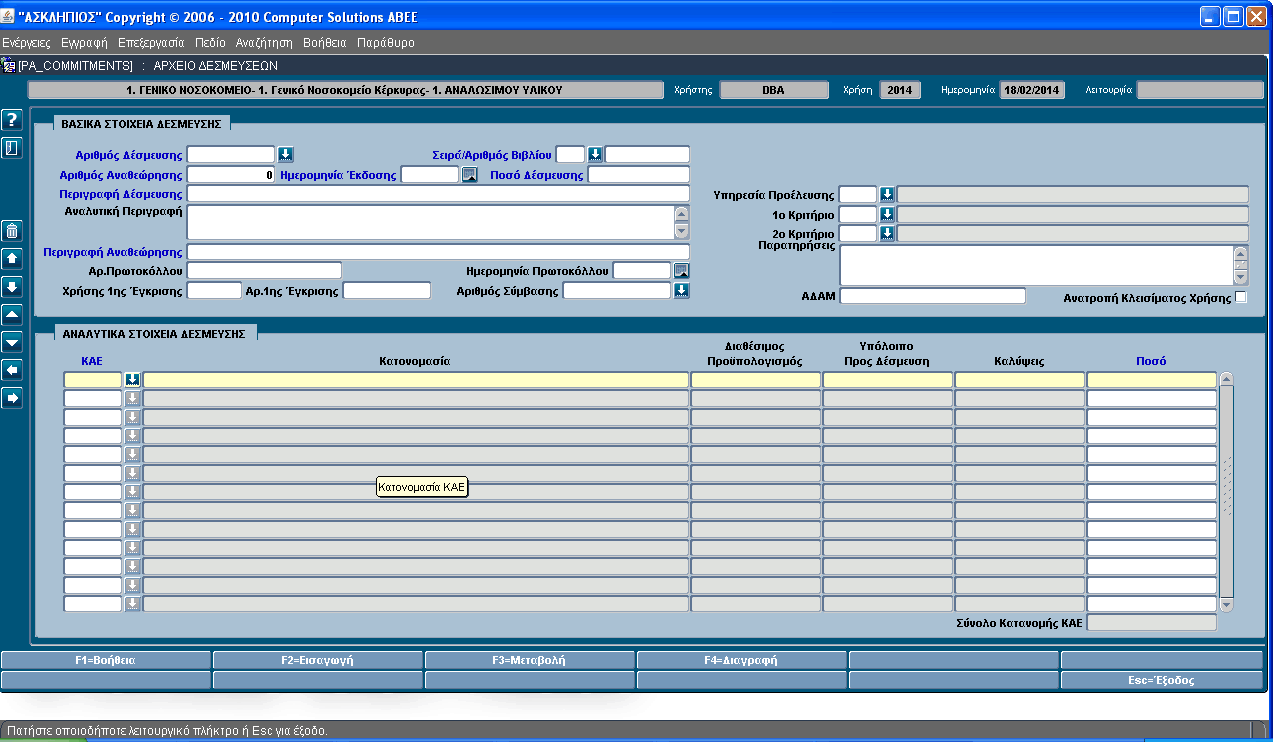This screenshot has height=742, width=1273.
Task: Click scroll-up arrow of details table
Action: click(x=1227, y=379)
